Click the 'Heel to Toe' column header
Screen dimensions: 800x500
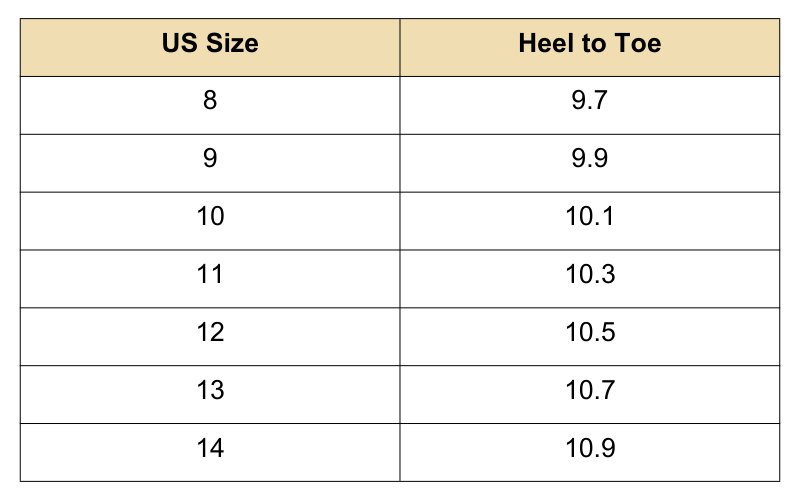pos(590,45)
